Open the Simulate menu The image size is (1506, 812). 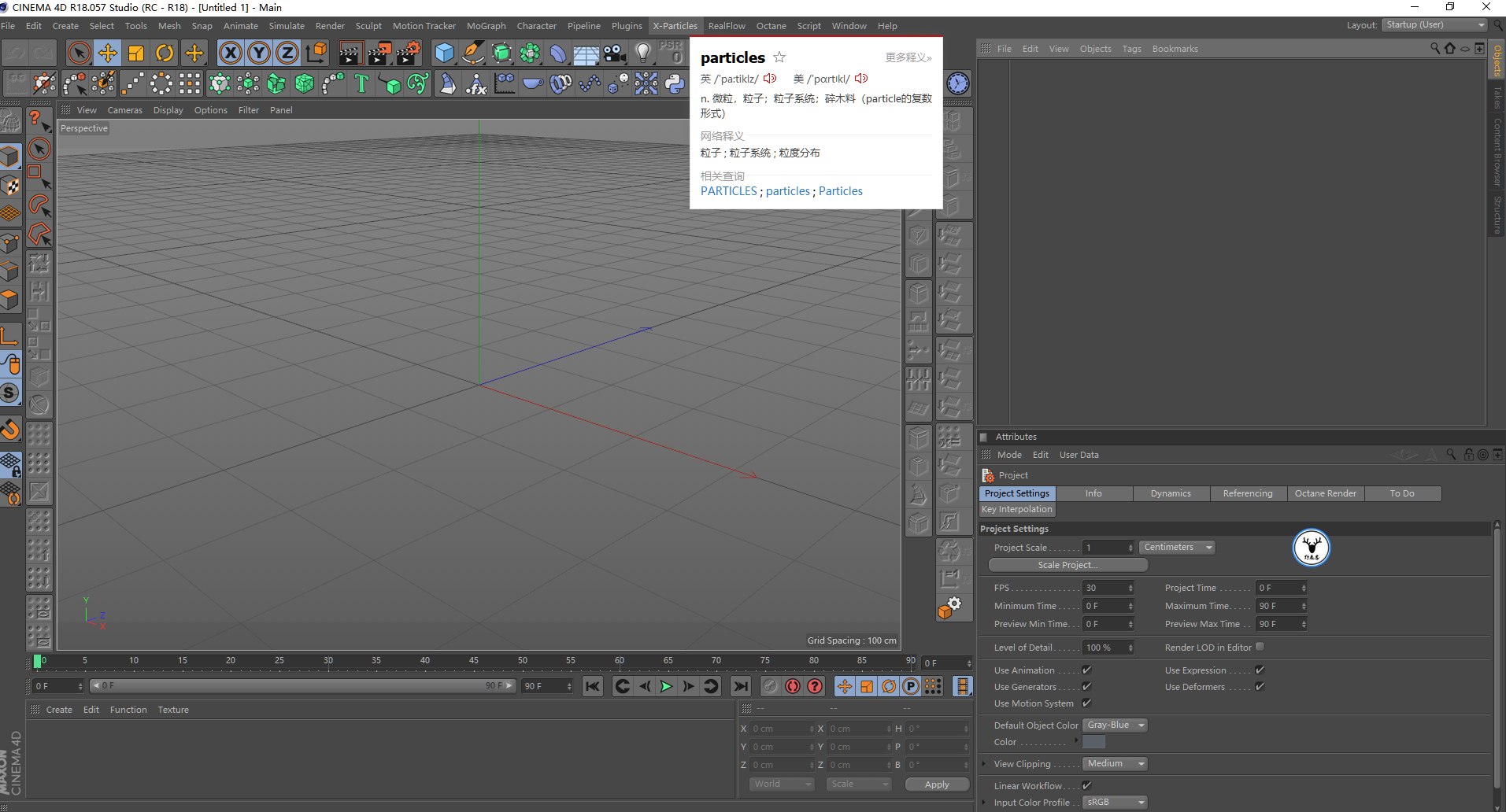287,26
